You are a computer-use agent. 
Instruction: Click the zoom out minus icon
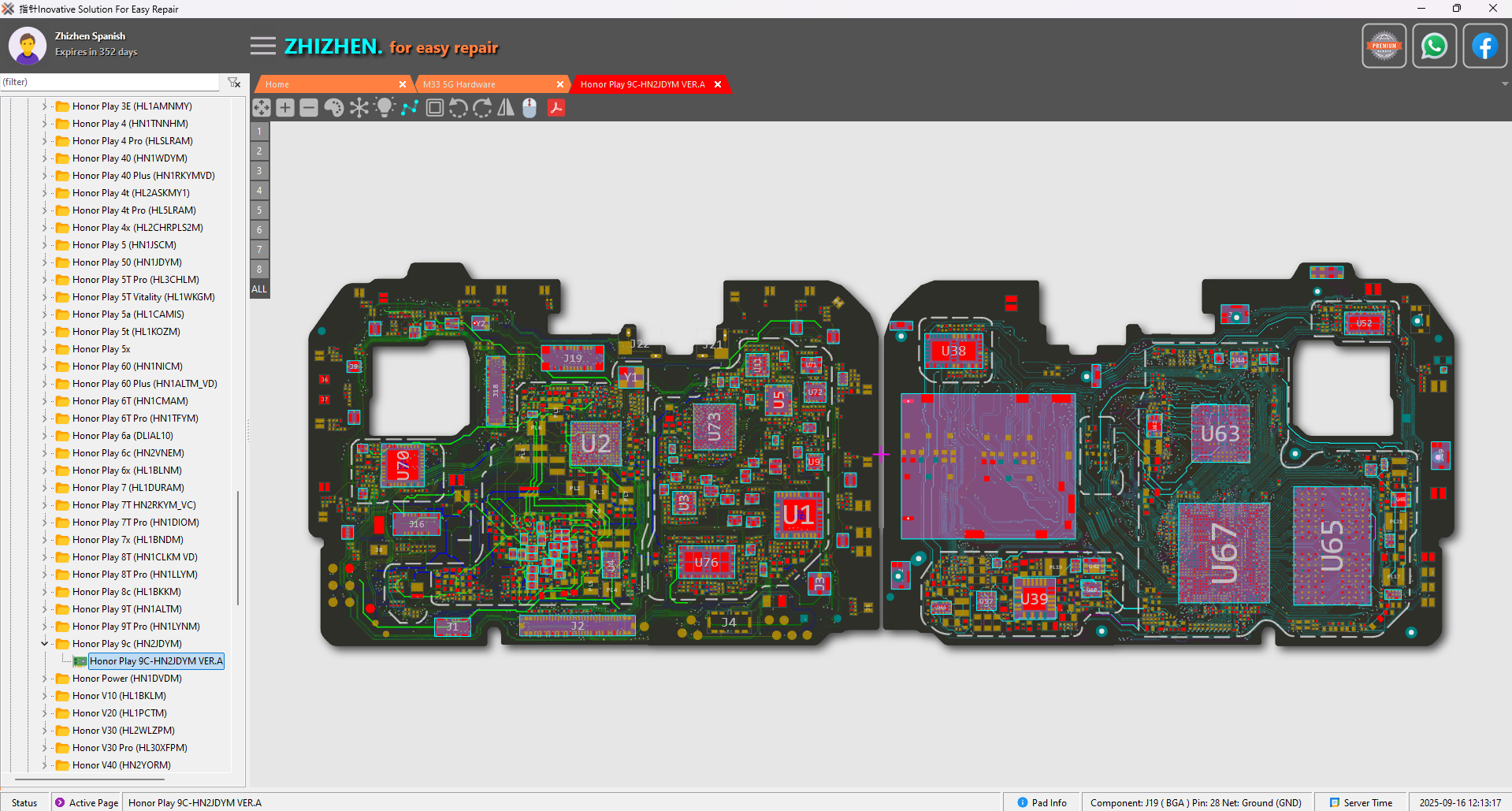(x=309, y=108)
